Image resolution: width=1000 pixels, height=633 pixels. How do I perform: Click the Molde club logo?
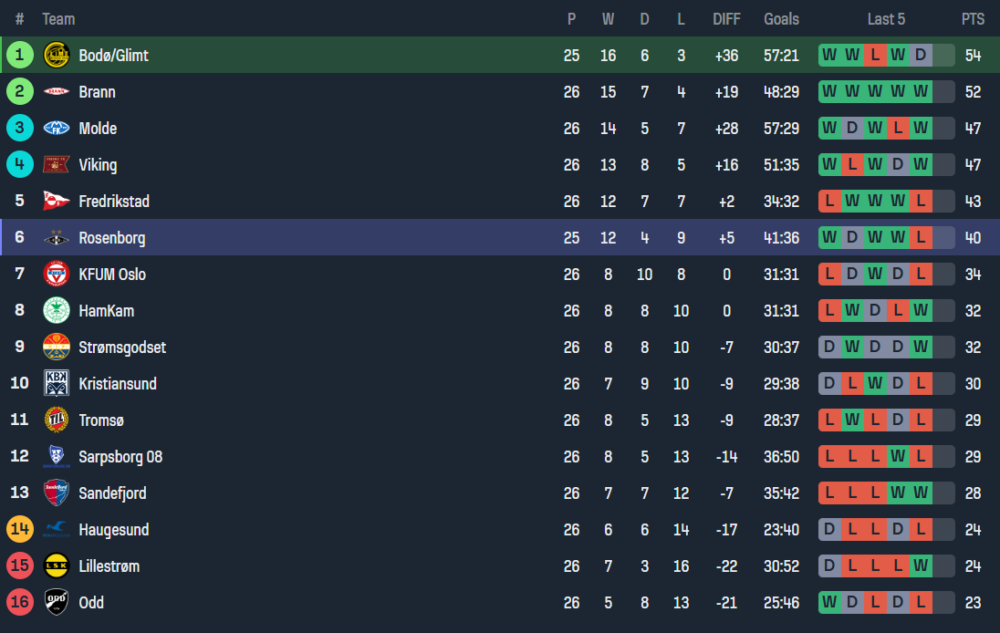(x=56, y=128)
